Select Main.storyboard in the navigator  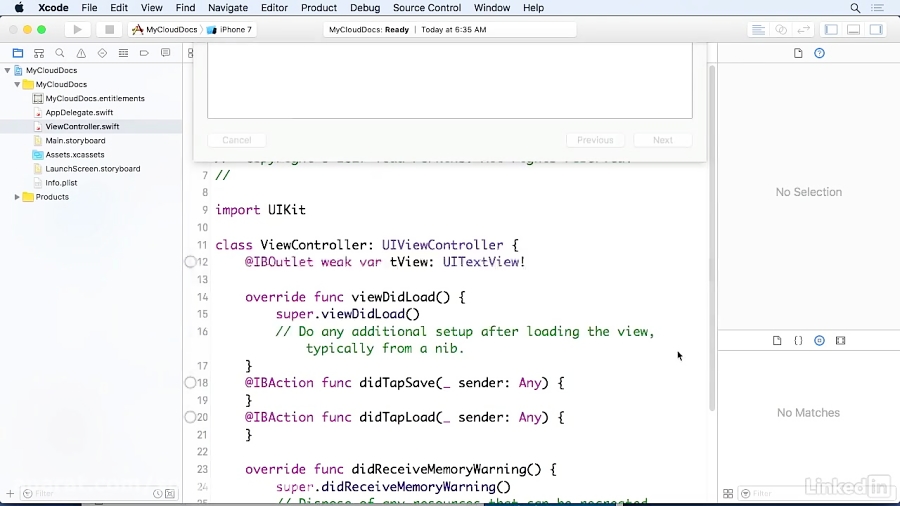[75, 141]
